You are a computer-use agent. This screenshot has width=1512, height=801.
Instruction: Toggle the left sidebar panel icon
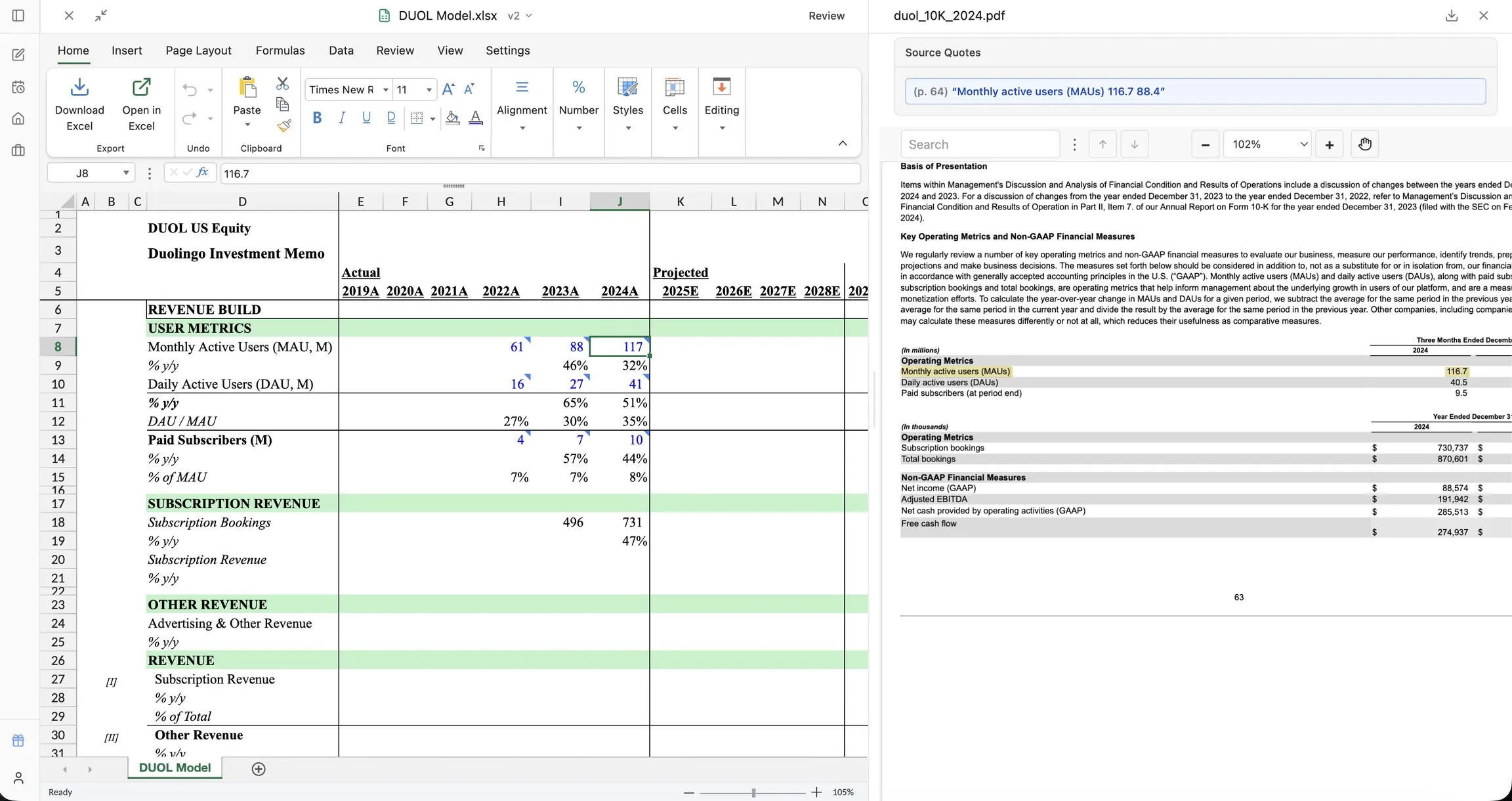pyautogui.click(x=18, y=16)
